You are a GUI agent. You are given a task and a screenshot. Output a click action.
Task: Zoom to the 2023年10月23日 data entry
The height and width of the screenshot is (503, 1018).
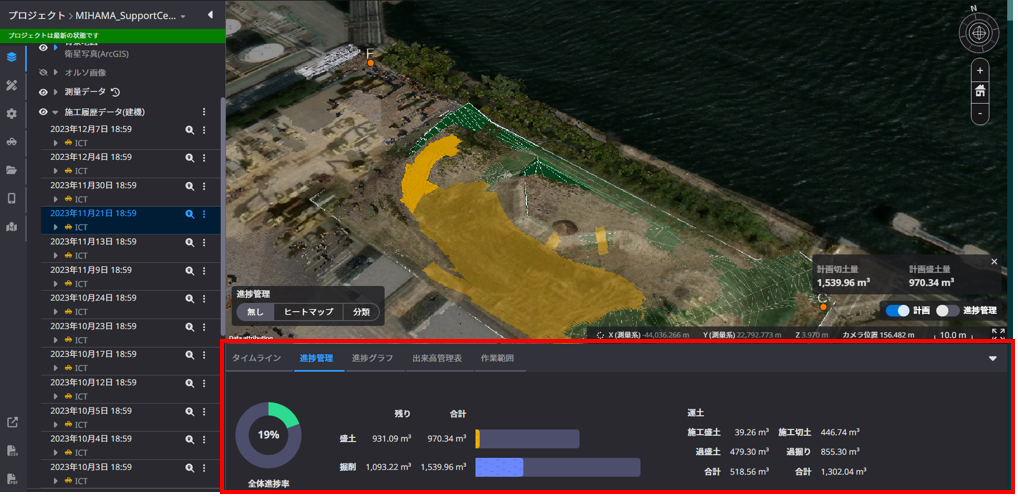(190, 326)
